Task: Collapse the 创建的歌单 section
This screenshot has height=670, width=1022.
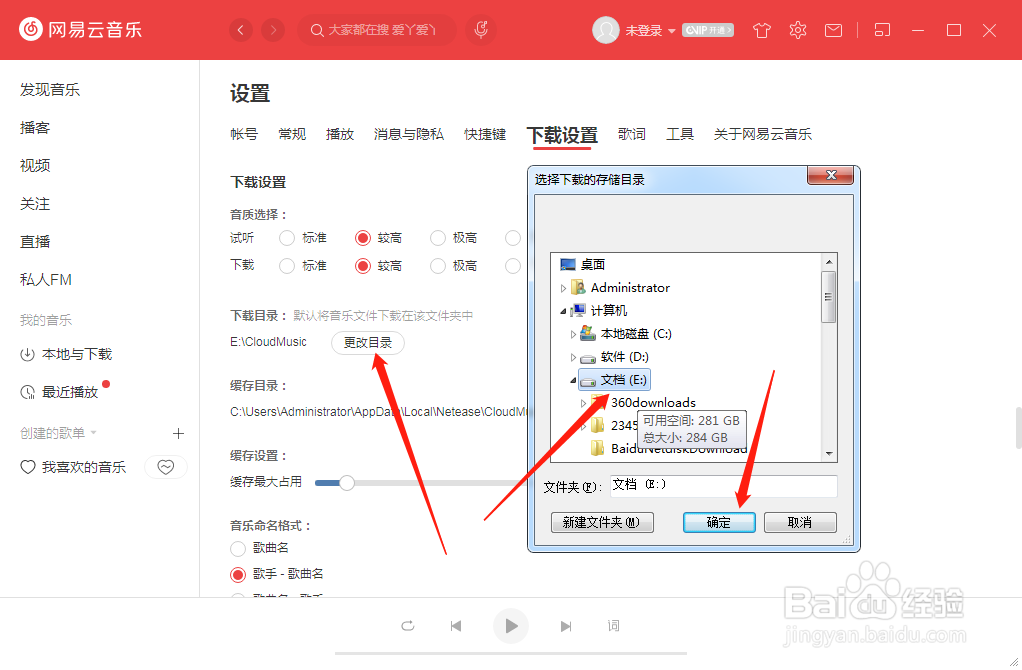Action: click(93, 433)
